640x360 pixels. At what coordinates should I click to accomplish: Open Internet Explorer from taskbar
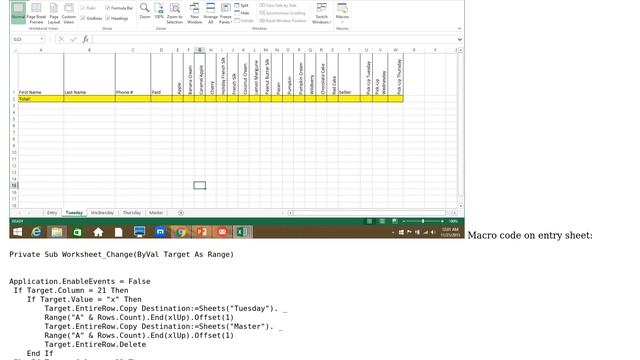36,232
